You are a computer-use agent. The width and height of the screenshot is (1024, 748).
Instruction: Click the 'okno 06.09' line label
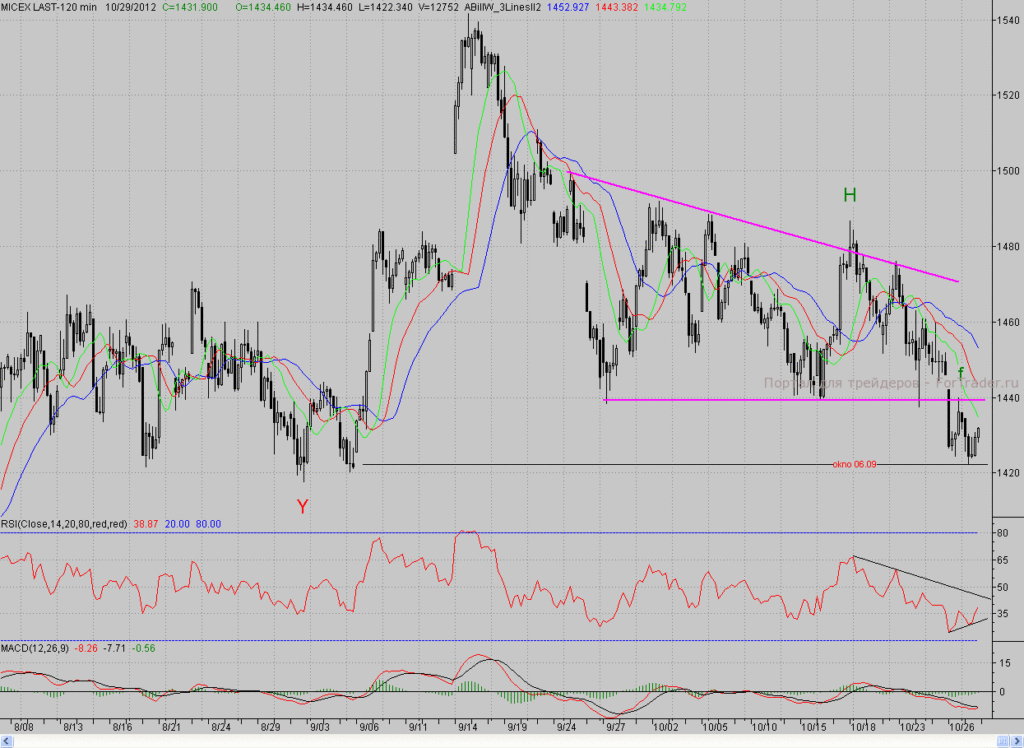point(854,464)
